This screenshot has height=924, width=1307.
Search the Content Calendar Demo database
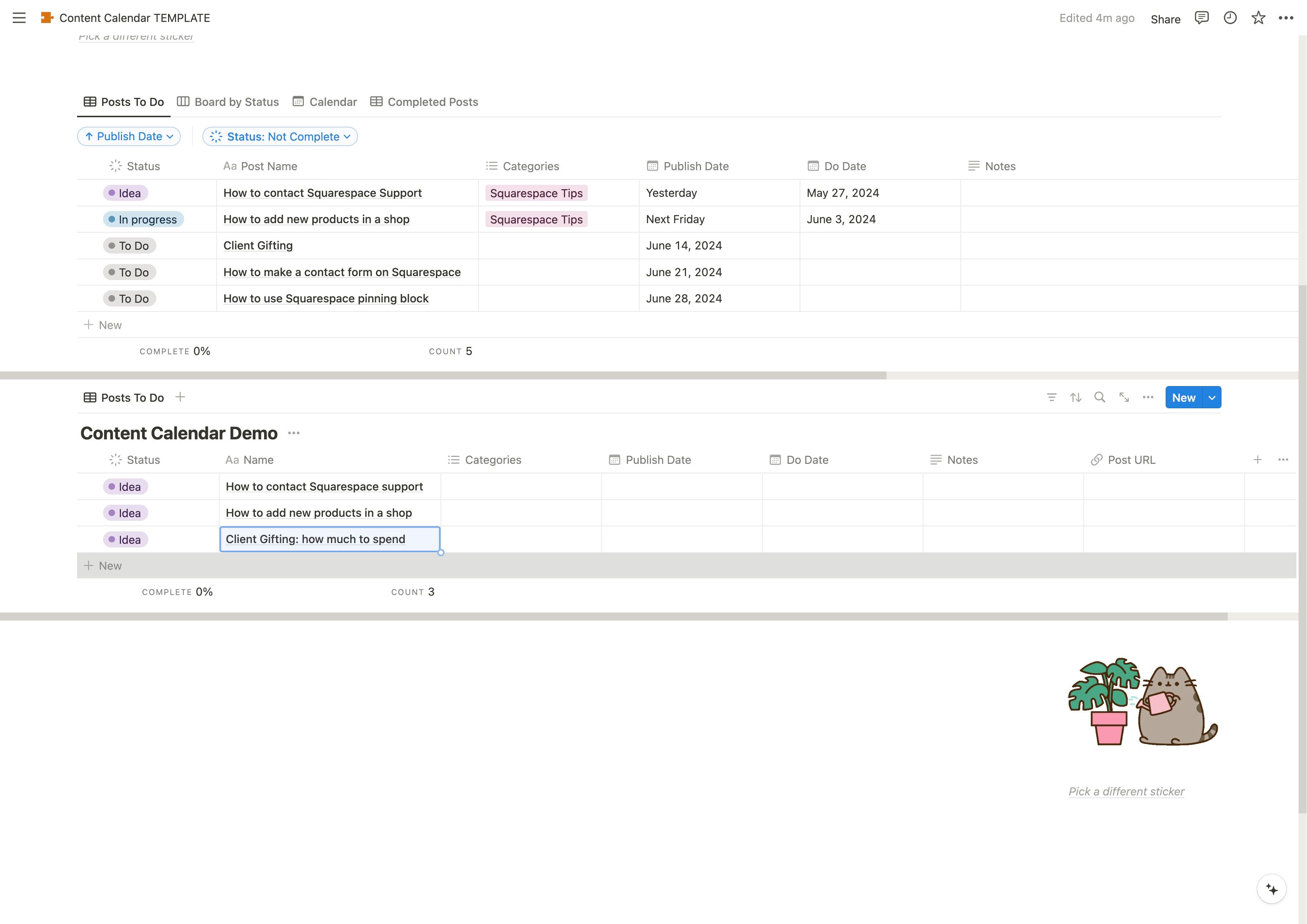pyautogui.click(x=1100, y=397)
